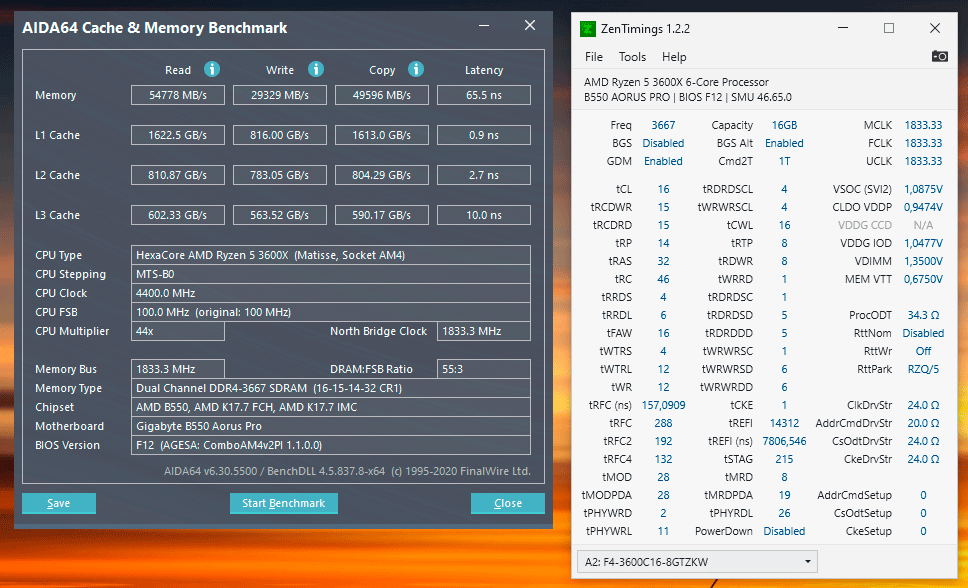This screenshot has width=968, height=588.
Task: Click CPU Clock value 4400.0 MHz
Action: [331, 293]
